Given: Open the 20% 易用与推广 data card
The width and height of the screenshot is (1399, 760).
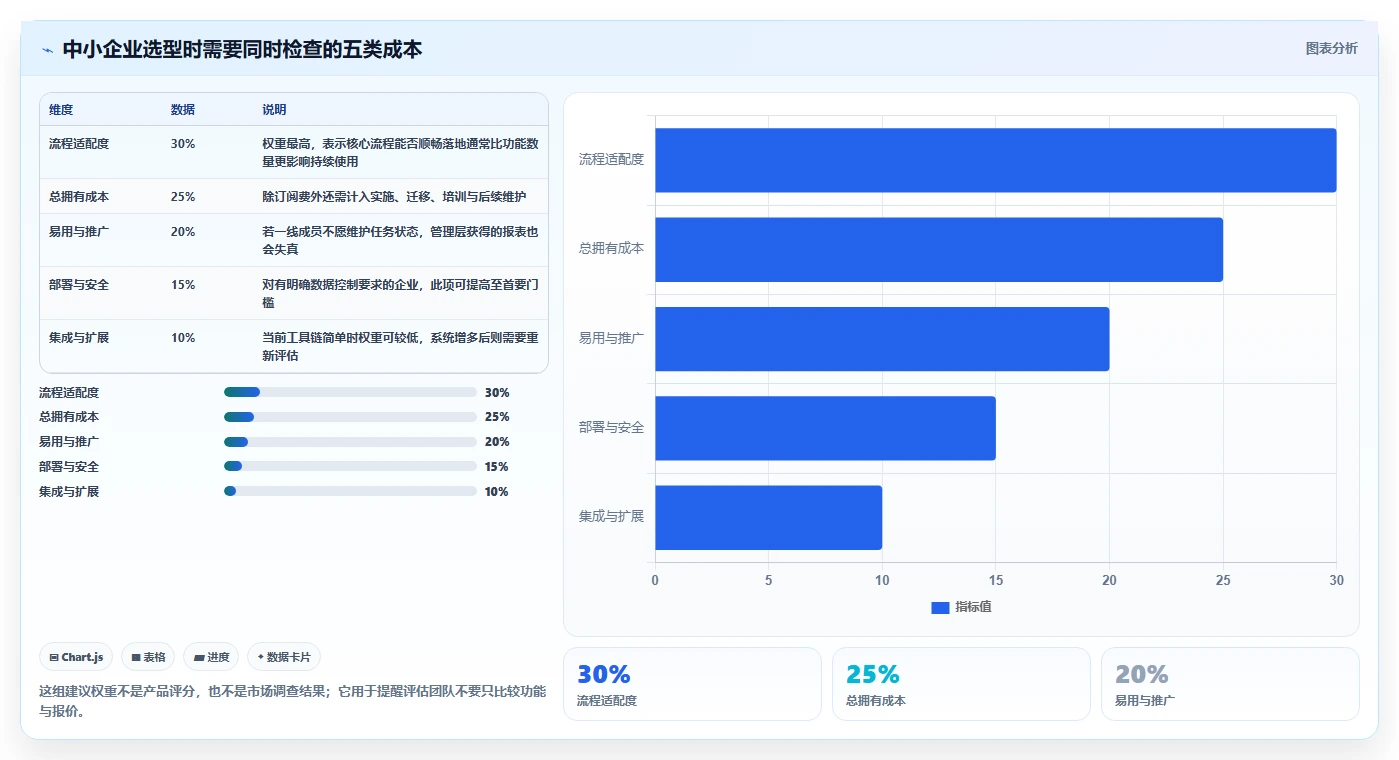Looking at the screenshot, I should pos(1230,684).
